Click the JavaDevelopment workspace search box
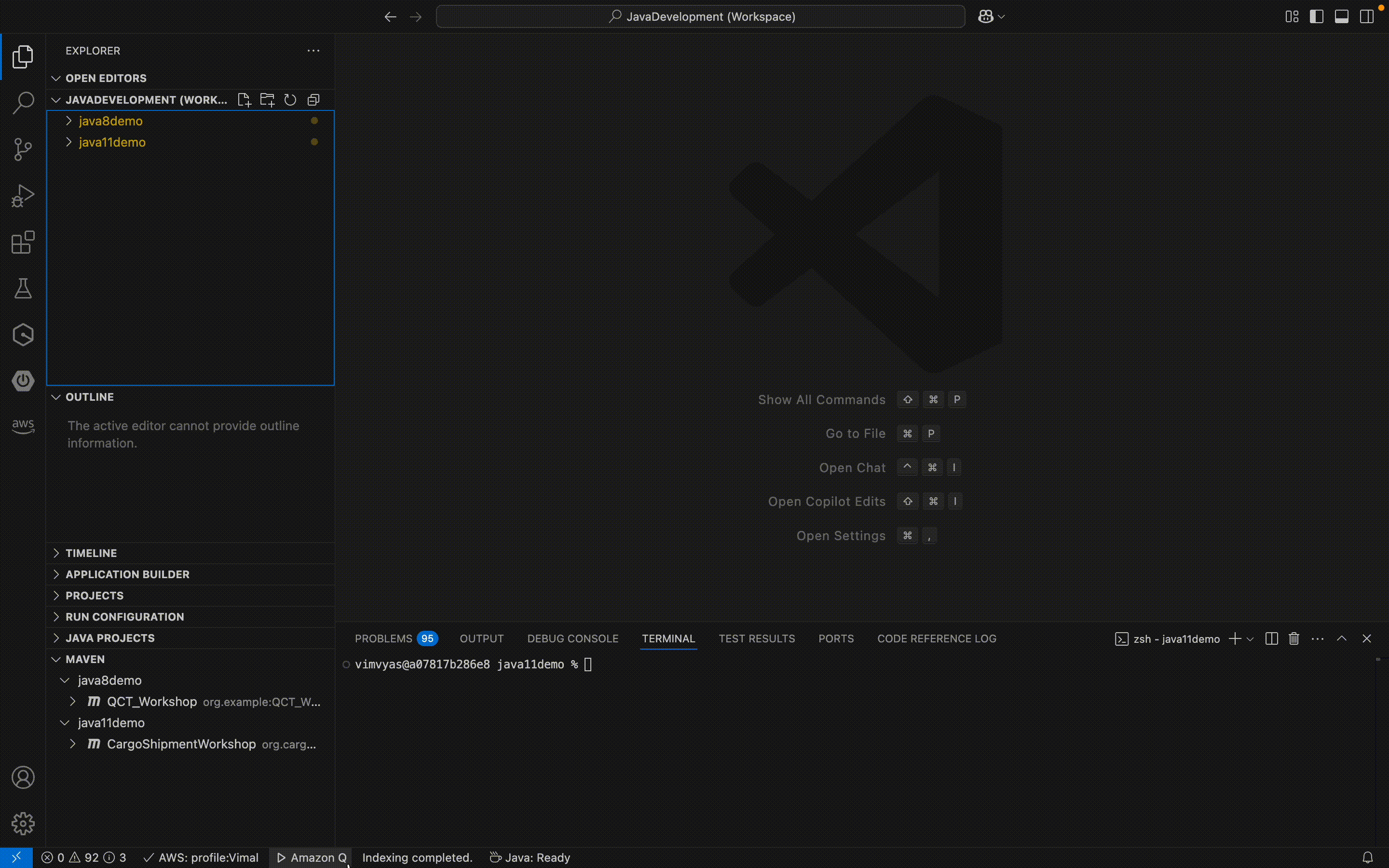1389x868 pixels. pos(700,17)
